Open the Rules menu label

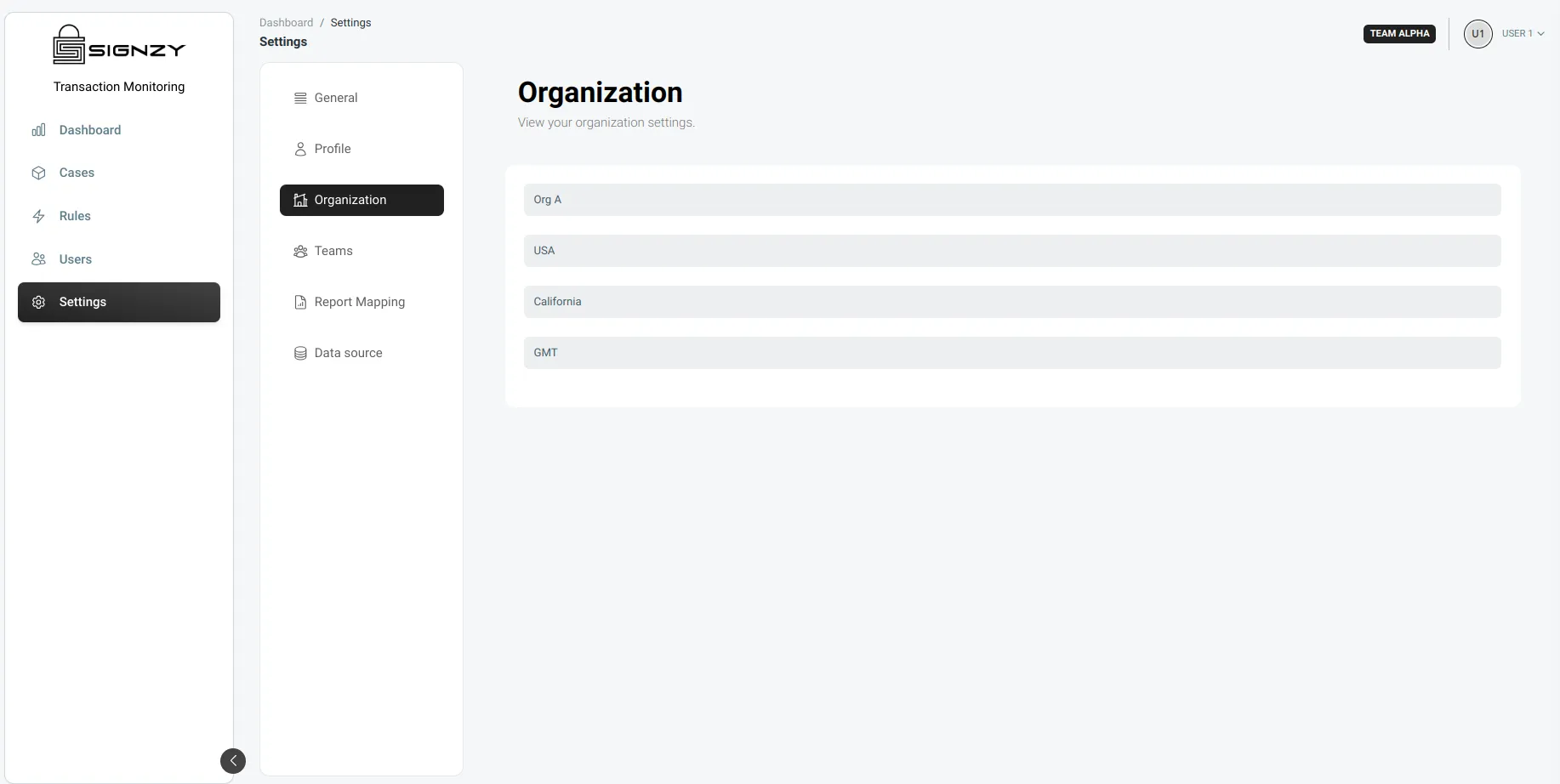(x=75, y=216)
